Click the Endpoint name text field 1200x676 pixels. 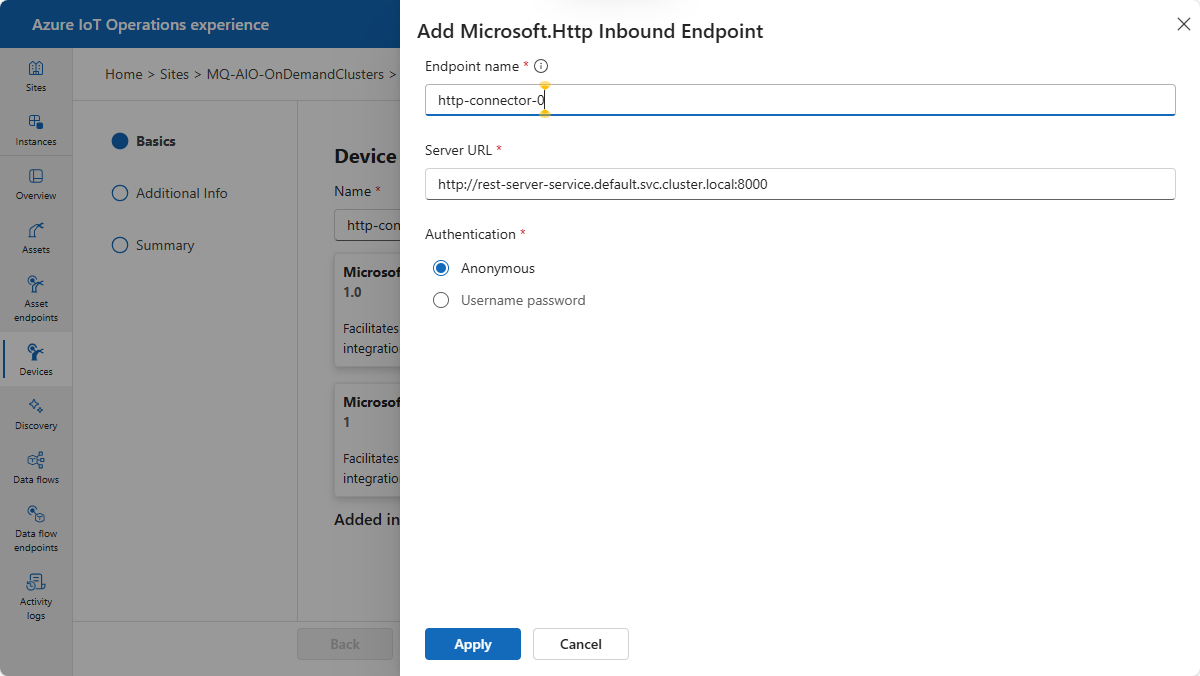click(x=800, y=100)
